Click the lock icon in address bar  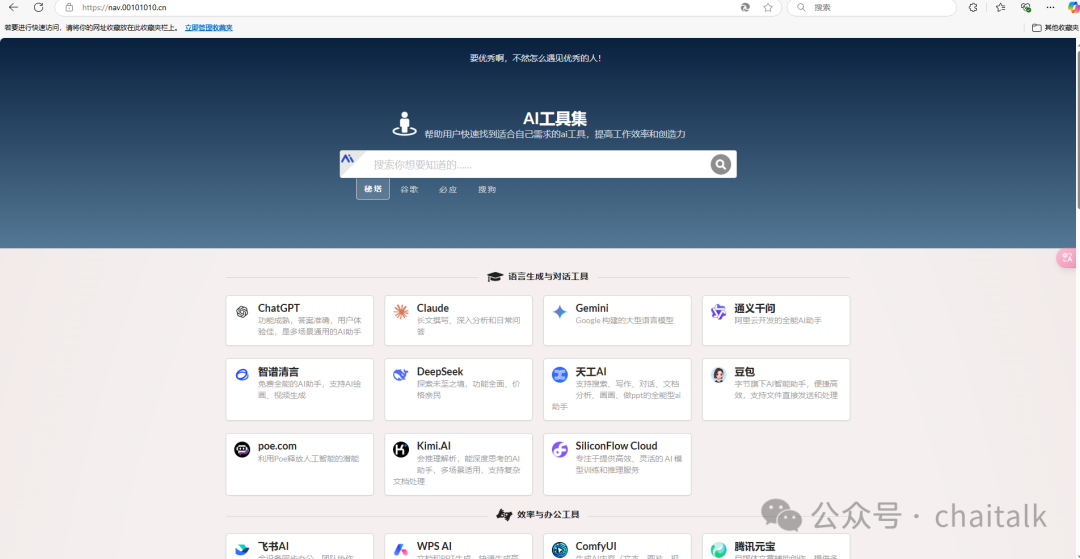click(69, 8)
